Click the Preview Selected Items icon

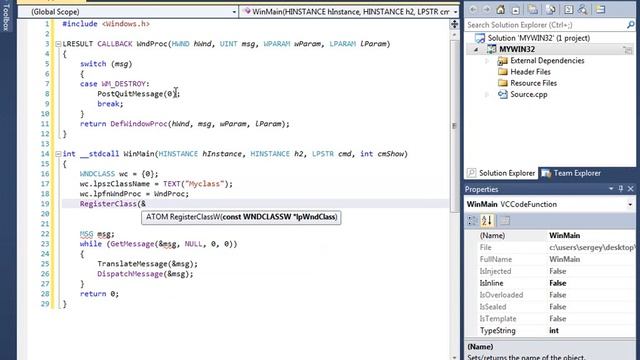pos(600,9)
